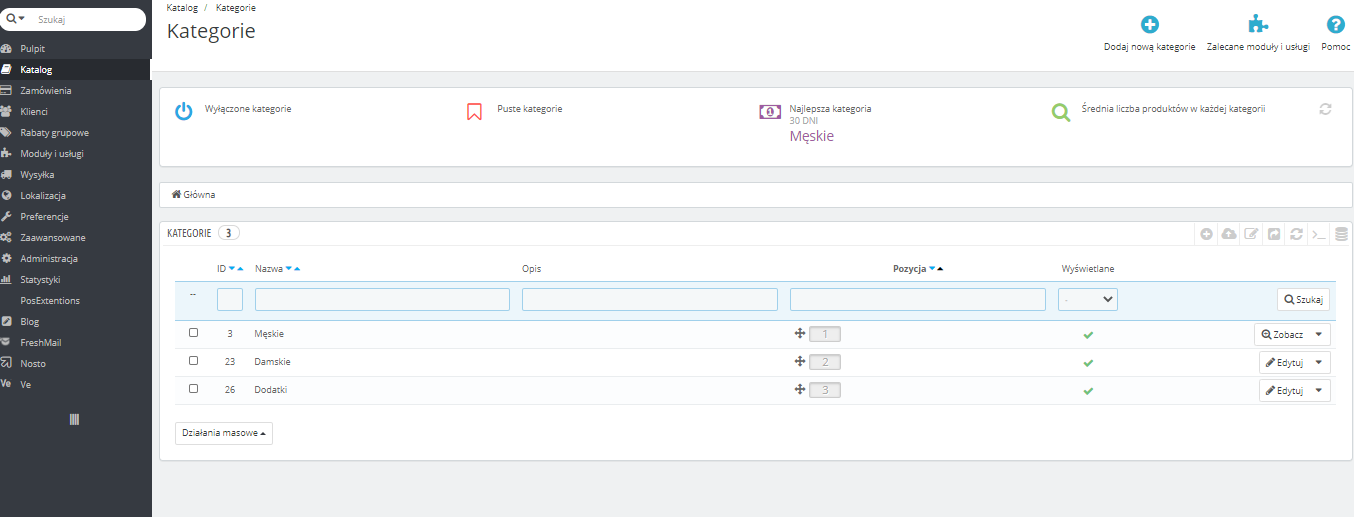Sort by Pozycja descending arrow
1354x517 pixels.
[x=932, y=269]
